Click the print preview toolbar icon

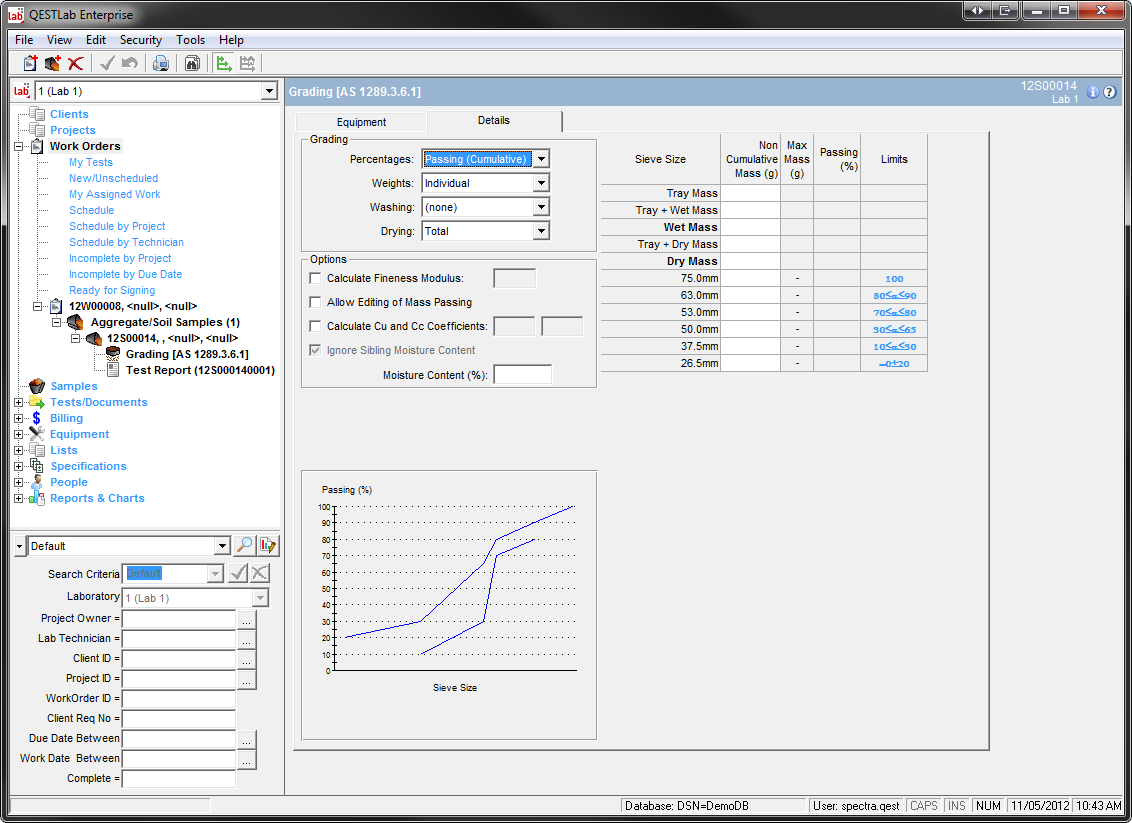(x=161, y=64)
